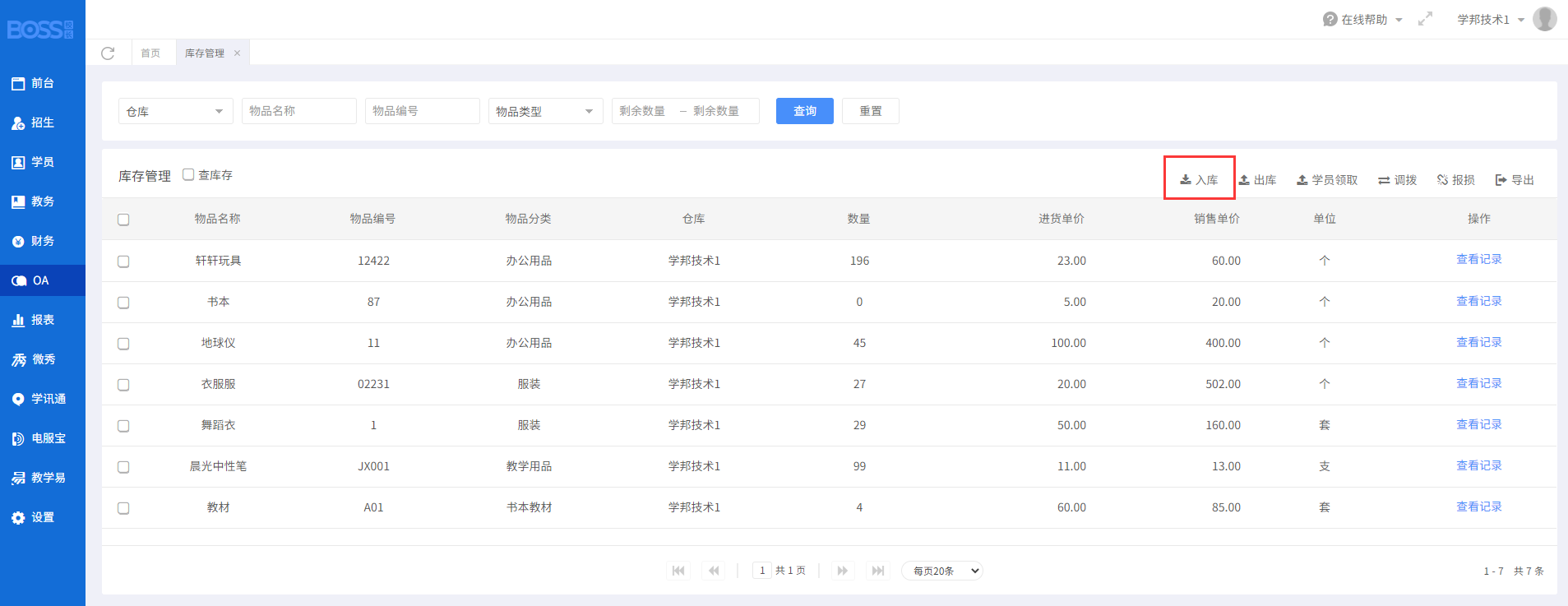1568x606 pixels.
Task: Check the 衣服服 row checkbox
Action: pyautogui.click(x=123, y=385)
